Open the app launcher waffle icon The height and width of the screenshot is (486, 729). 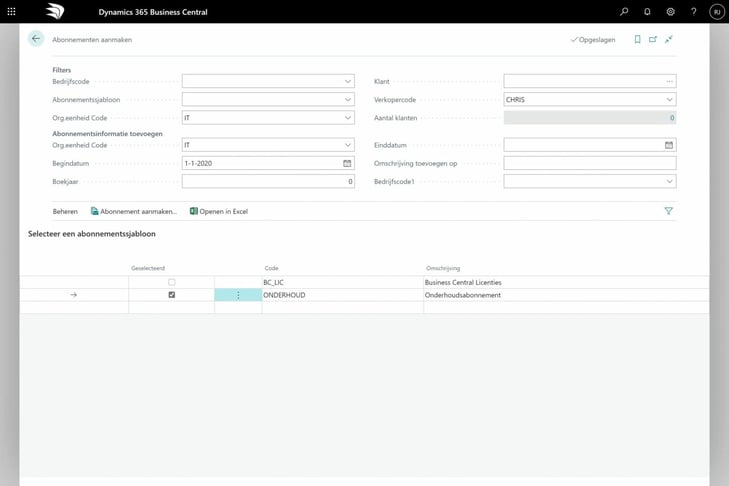point(11,12)
